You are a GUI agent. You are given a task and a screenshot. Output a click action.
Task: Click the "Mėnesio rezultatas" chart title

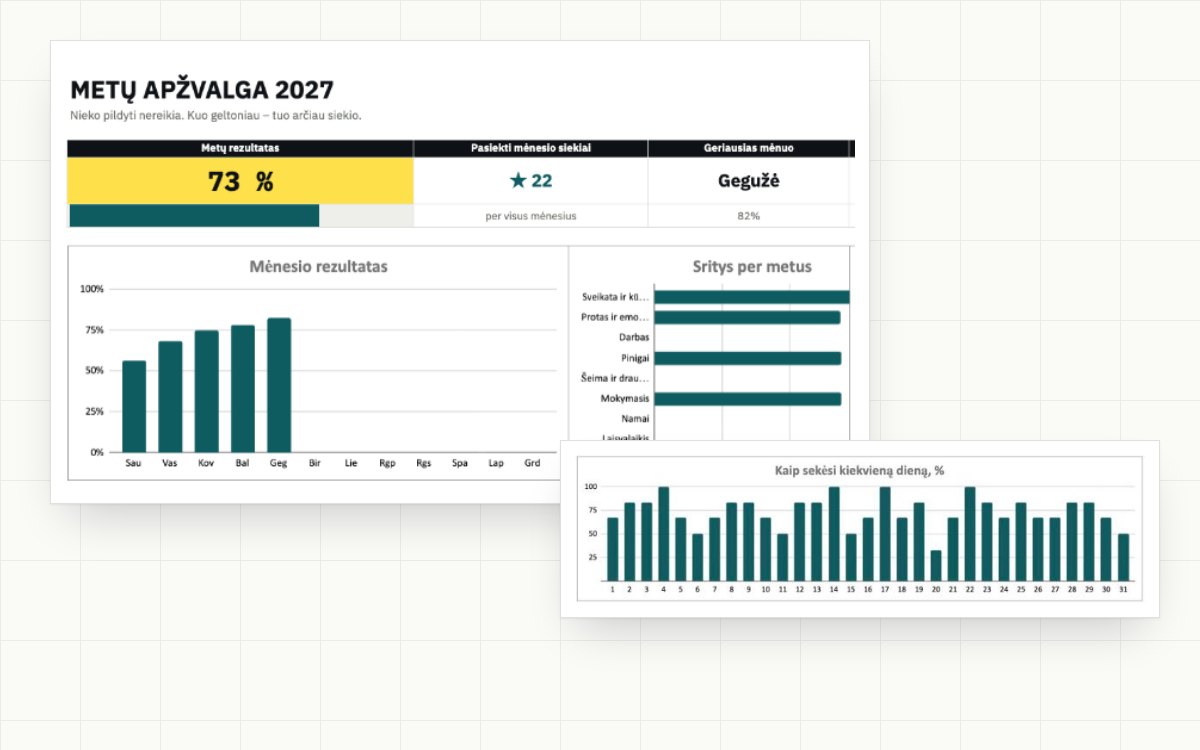click(318, 267)
